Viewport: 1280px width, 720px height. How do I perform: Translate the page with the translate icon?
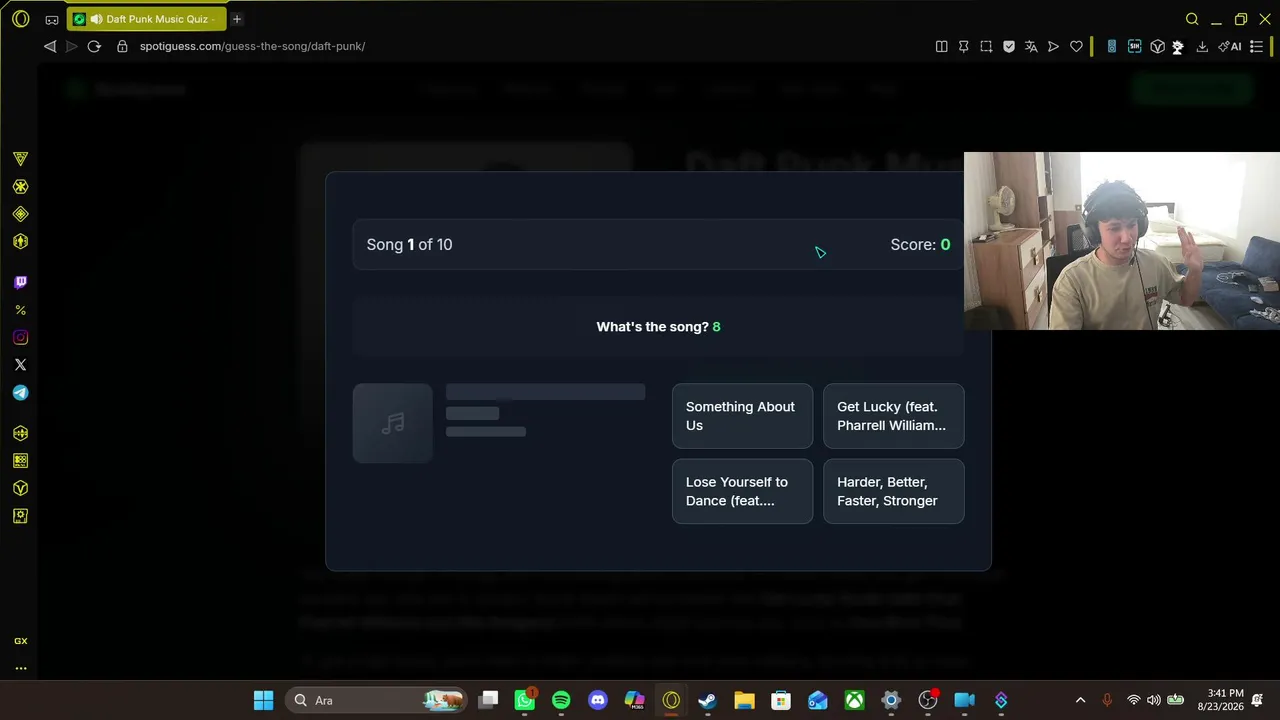1031,46
